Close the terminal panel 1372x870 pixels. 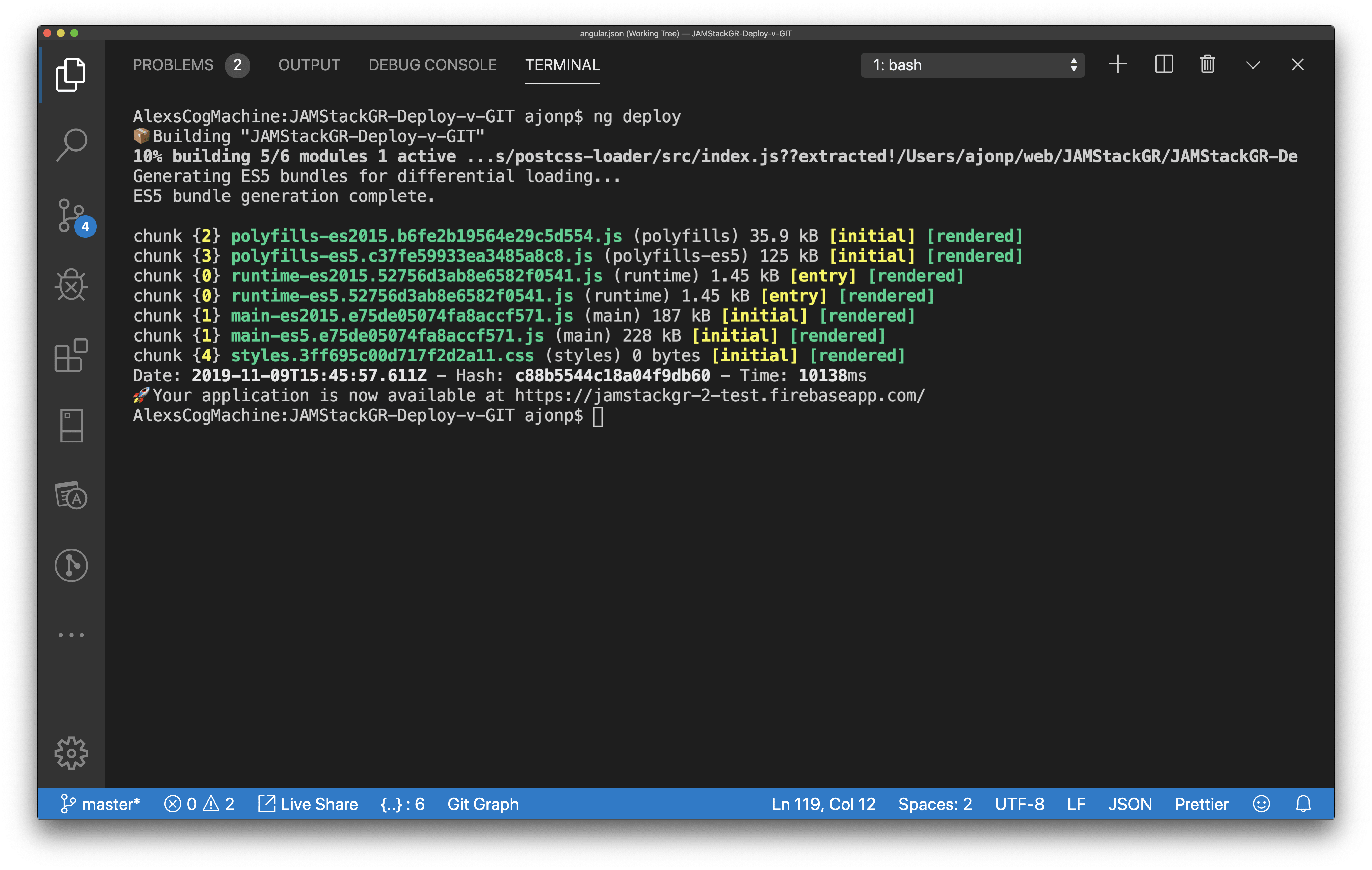click(x=1297, y=65)
